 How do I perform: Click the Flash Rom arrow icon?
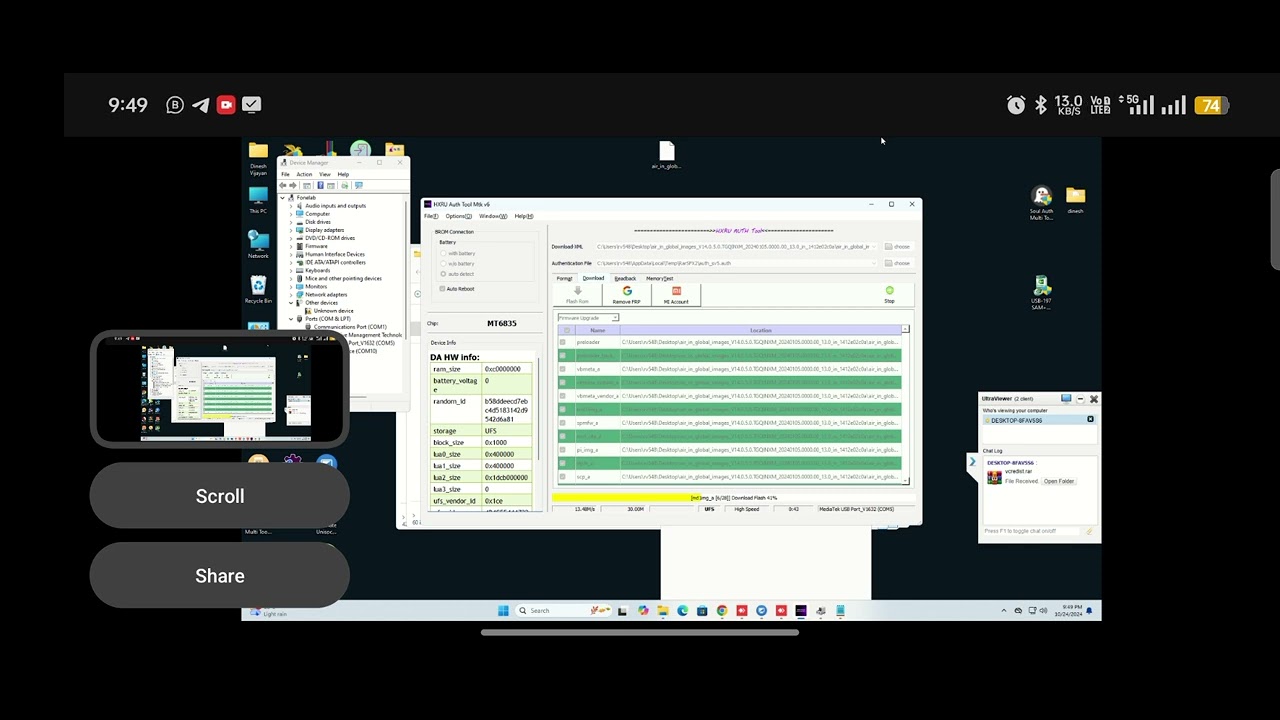click(x=578, y=291)
